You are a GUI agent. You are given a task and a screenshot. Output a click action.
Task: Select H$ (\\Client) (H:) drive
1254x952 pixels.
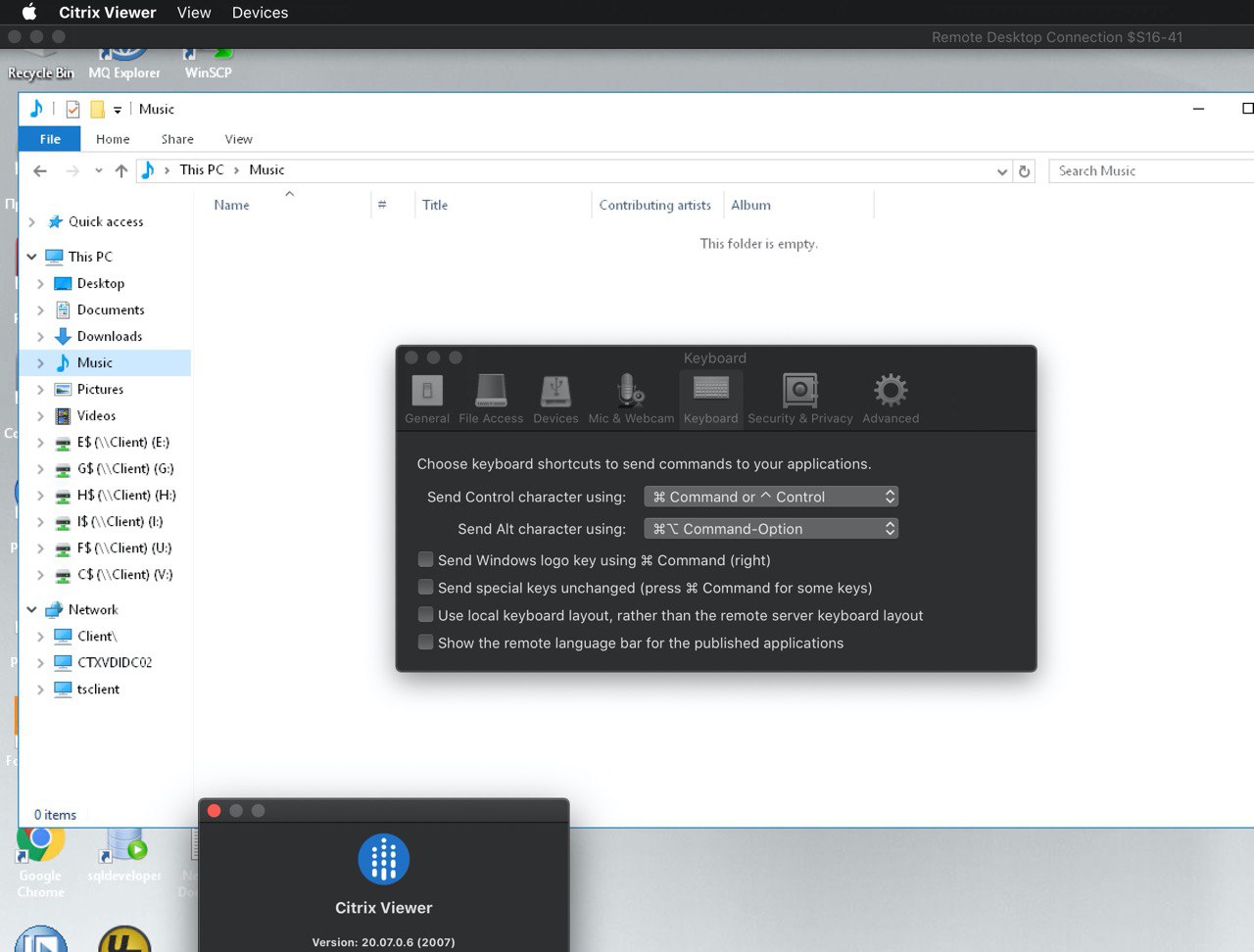point(126,495)
